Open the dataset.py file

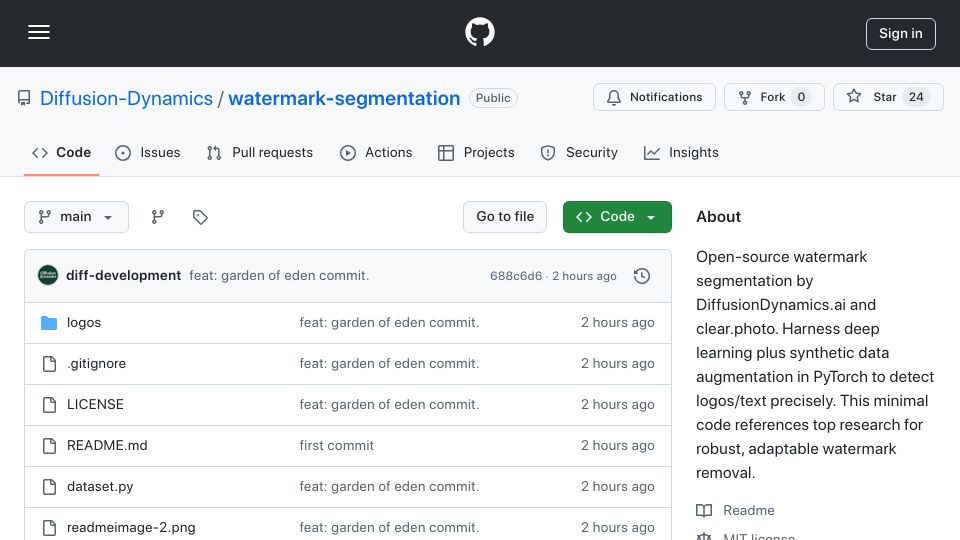point(100,487)
